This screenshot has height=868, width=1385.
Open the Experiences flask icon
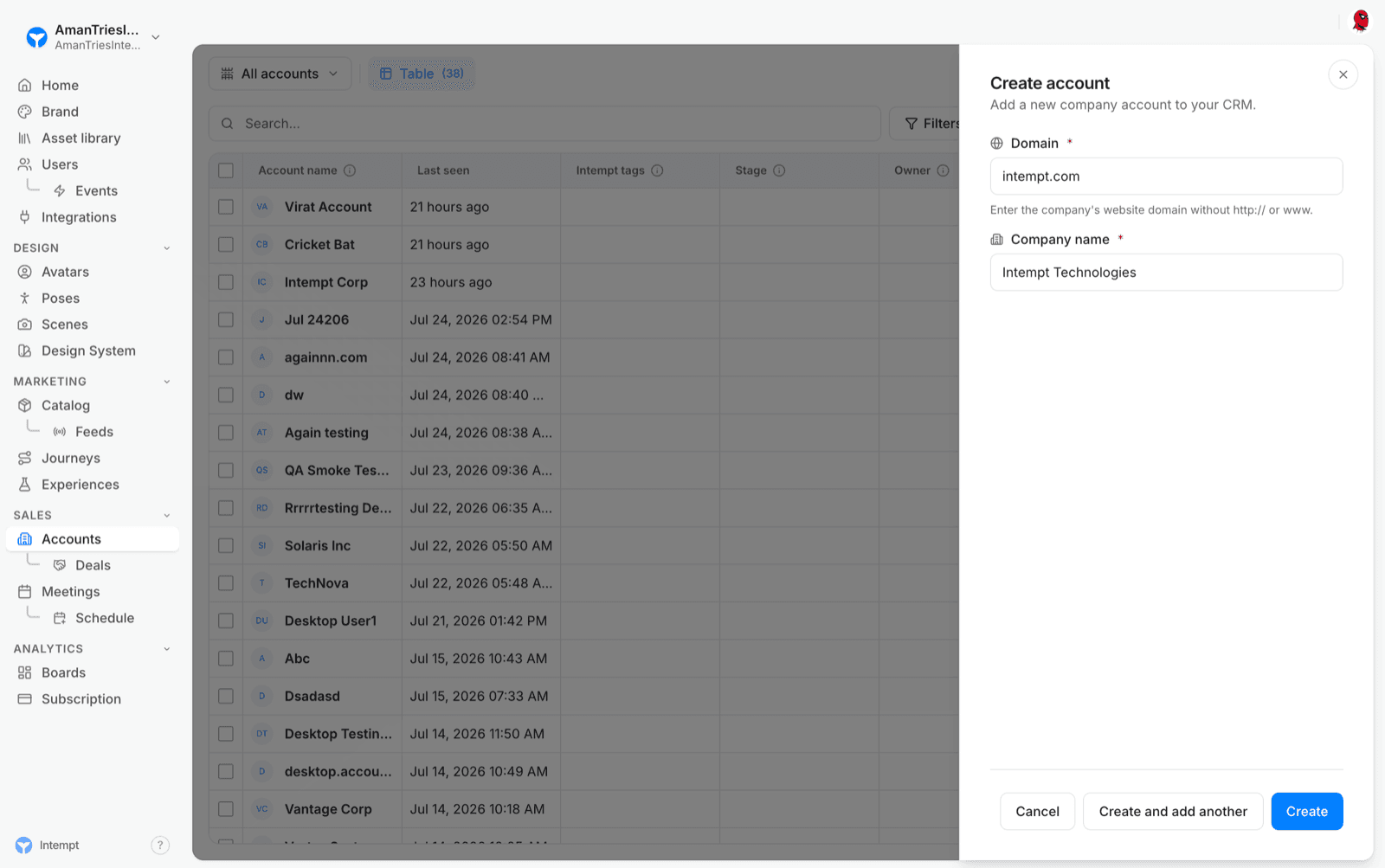(25, 485)
